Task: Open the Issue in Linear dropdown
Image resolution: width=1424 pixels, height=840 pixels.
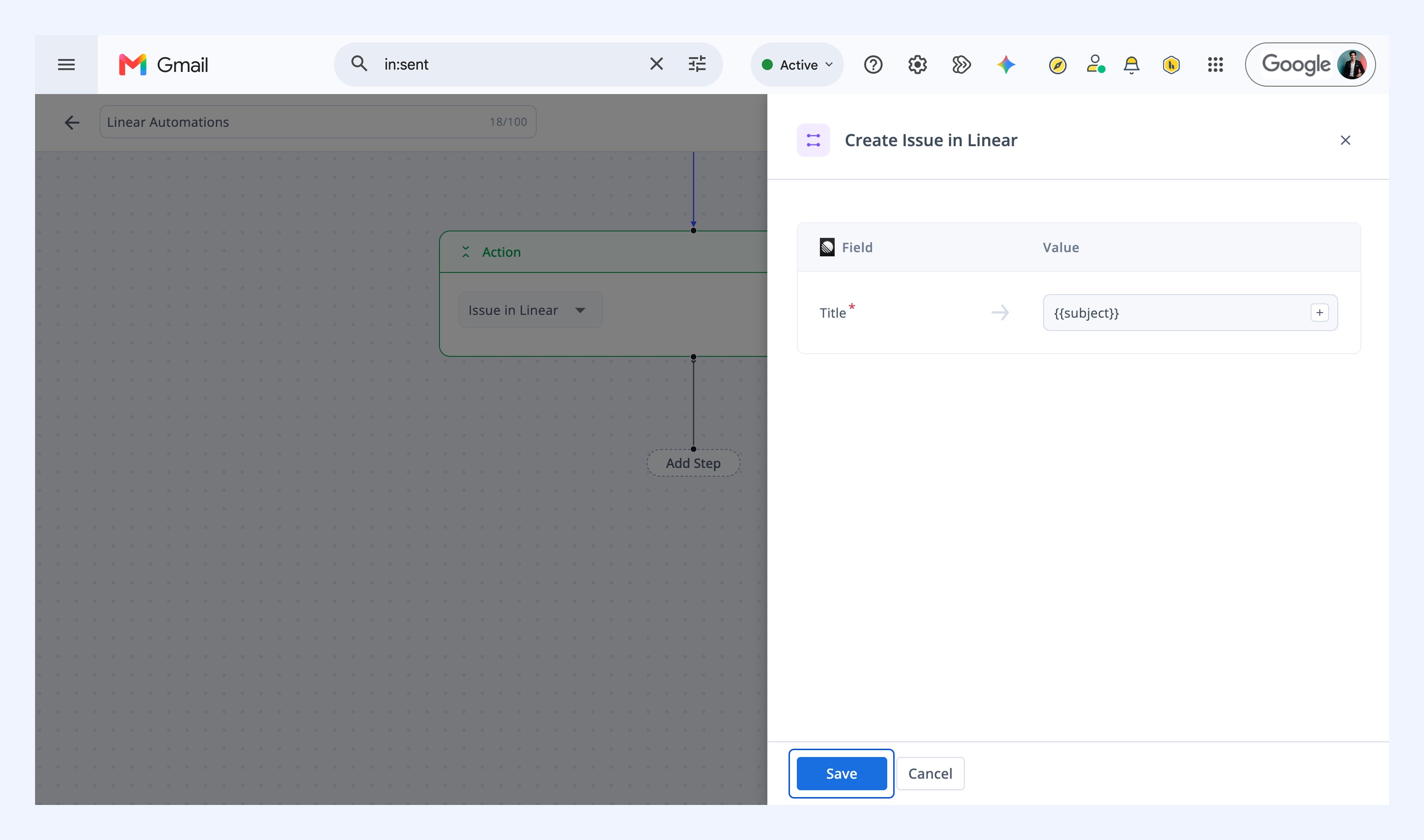Action: click(x=530, y=310)
